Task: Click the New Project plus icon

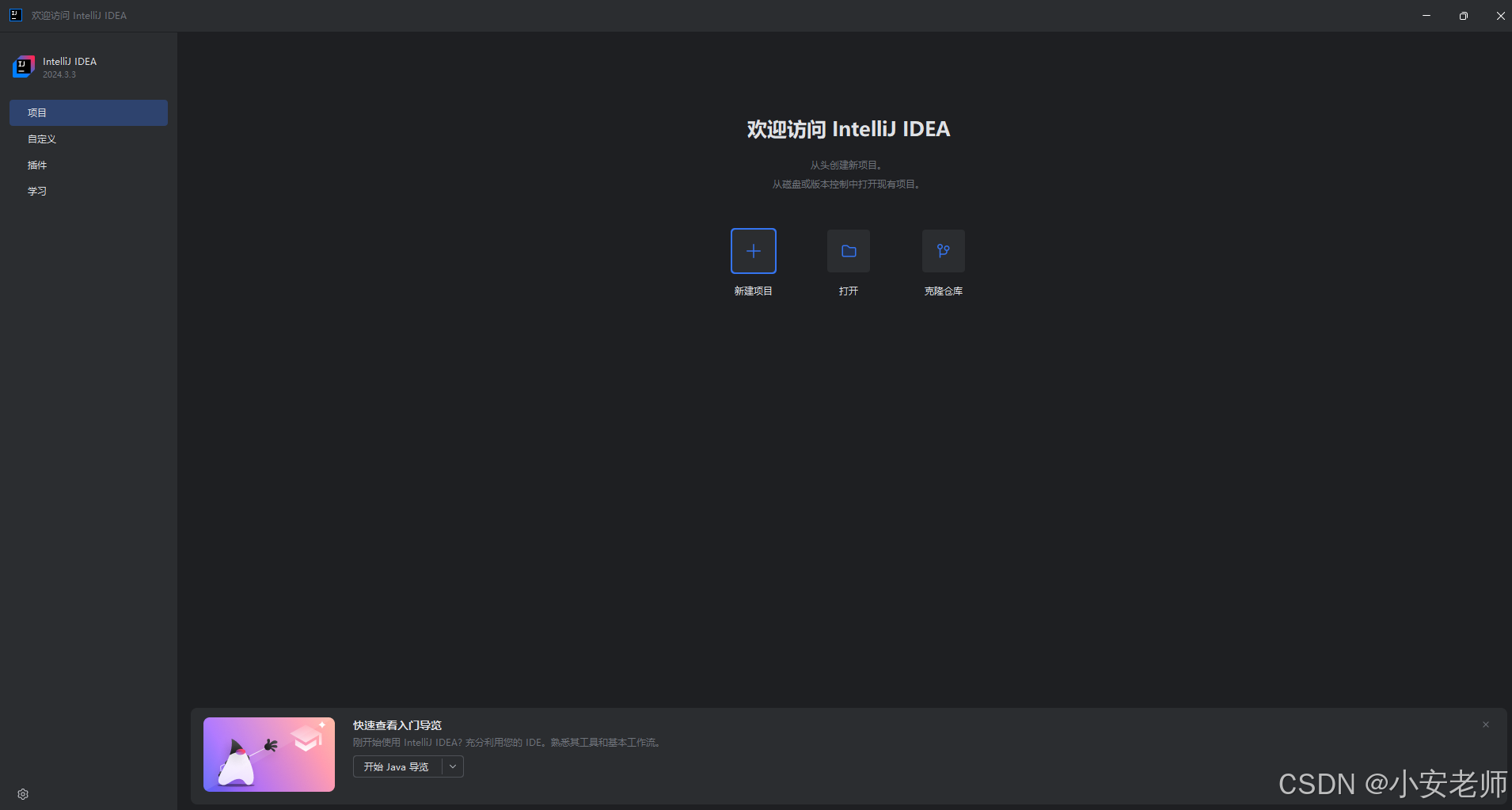Action: 753,251
